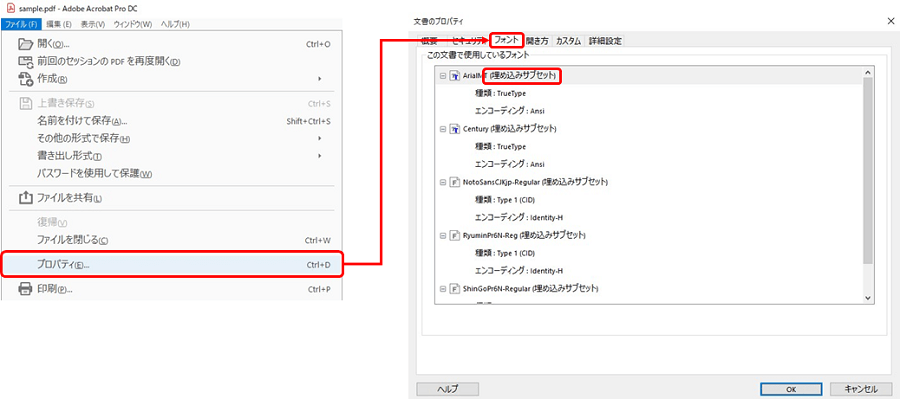Switch to the 開き方 tab

(537, 41)
